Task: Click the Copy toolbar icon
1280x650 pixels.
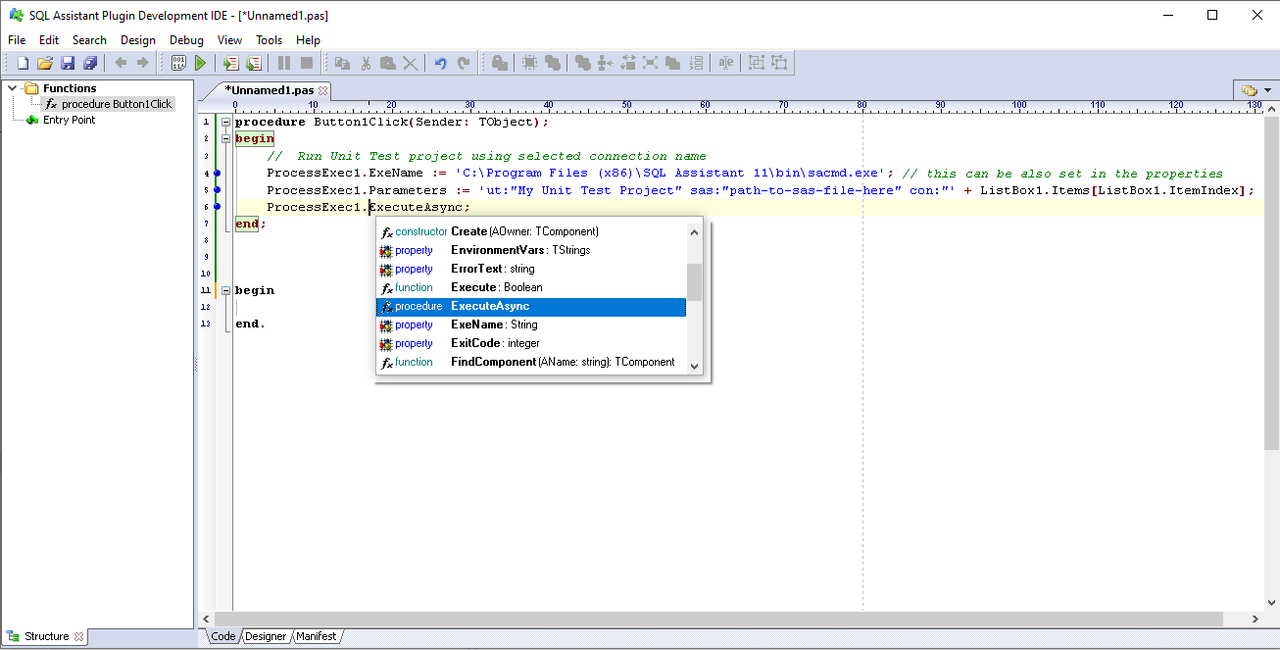Action: coord(342,63)
